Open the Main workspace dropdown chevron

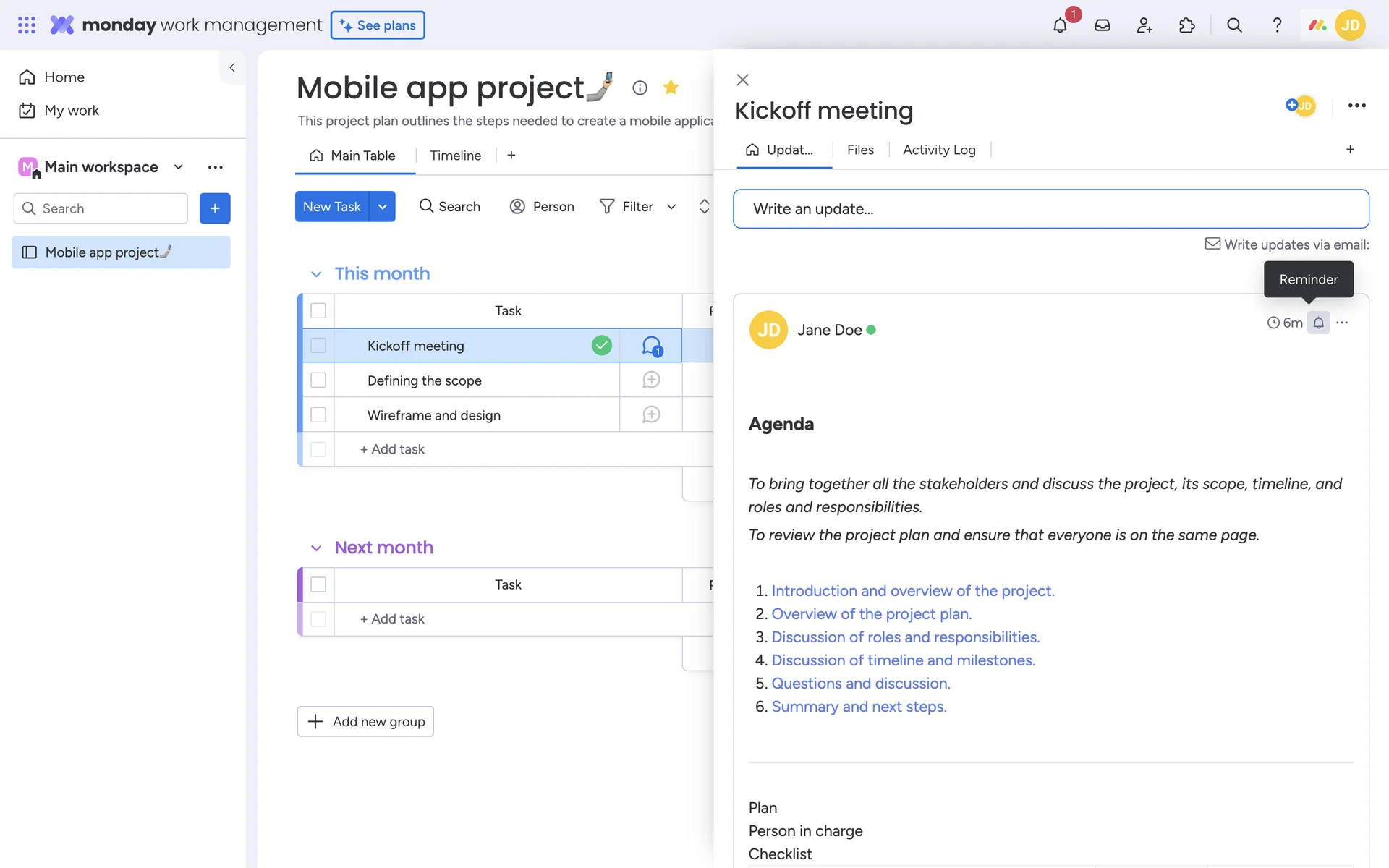(179, 167)
